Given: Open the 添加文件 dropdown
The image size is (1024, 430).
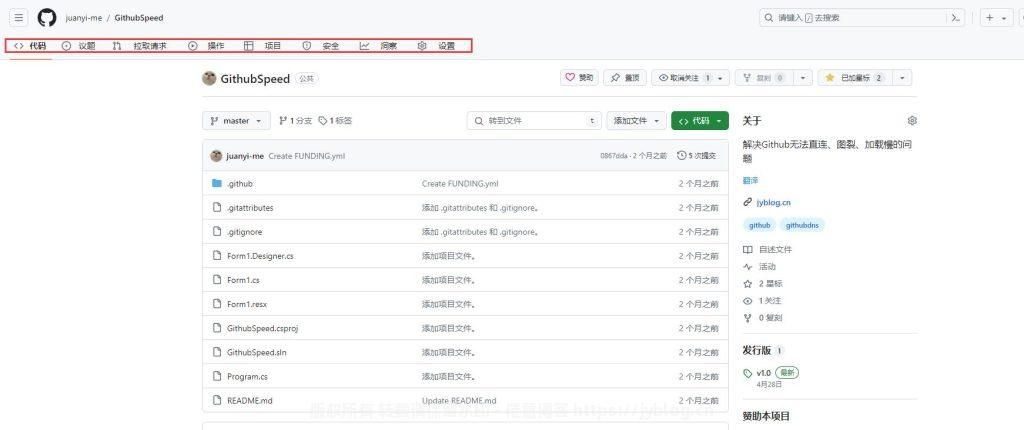Looking at the screenshot, I should pos(637,121).
